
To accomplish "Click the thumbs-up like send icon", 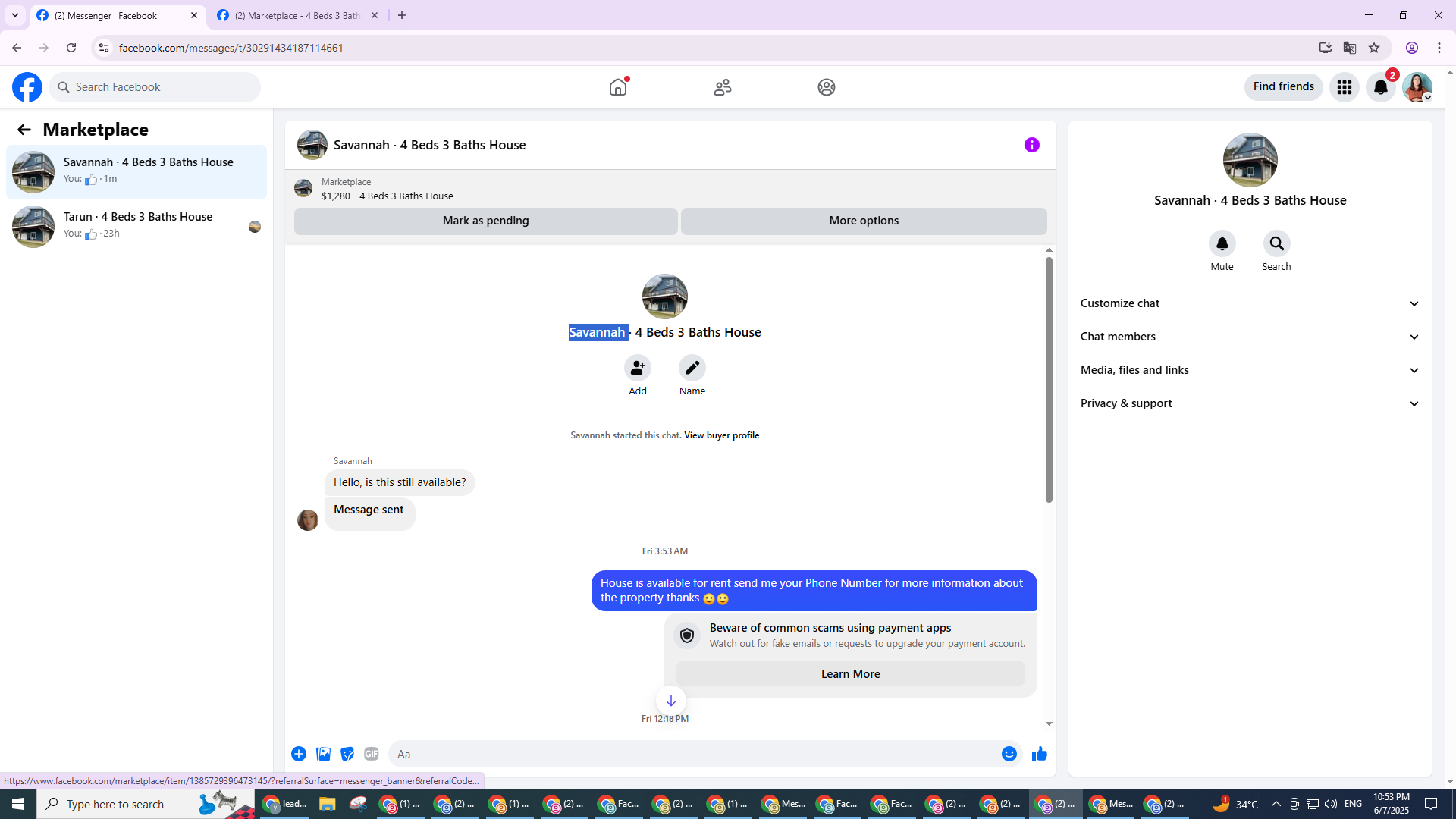I will pyautogui.click(x=1039, y=754).
